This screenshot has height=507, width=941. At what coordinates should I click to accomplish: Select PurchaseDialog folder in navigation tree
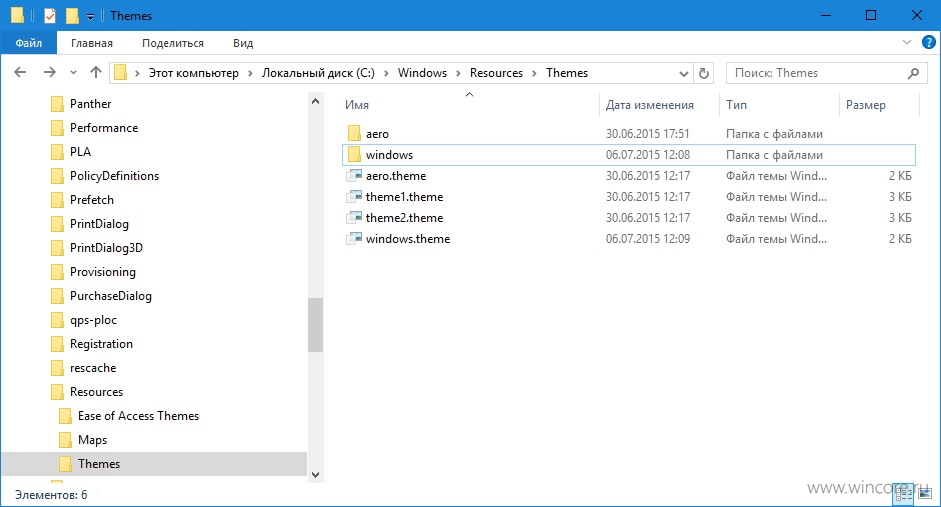coord(110,296)
